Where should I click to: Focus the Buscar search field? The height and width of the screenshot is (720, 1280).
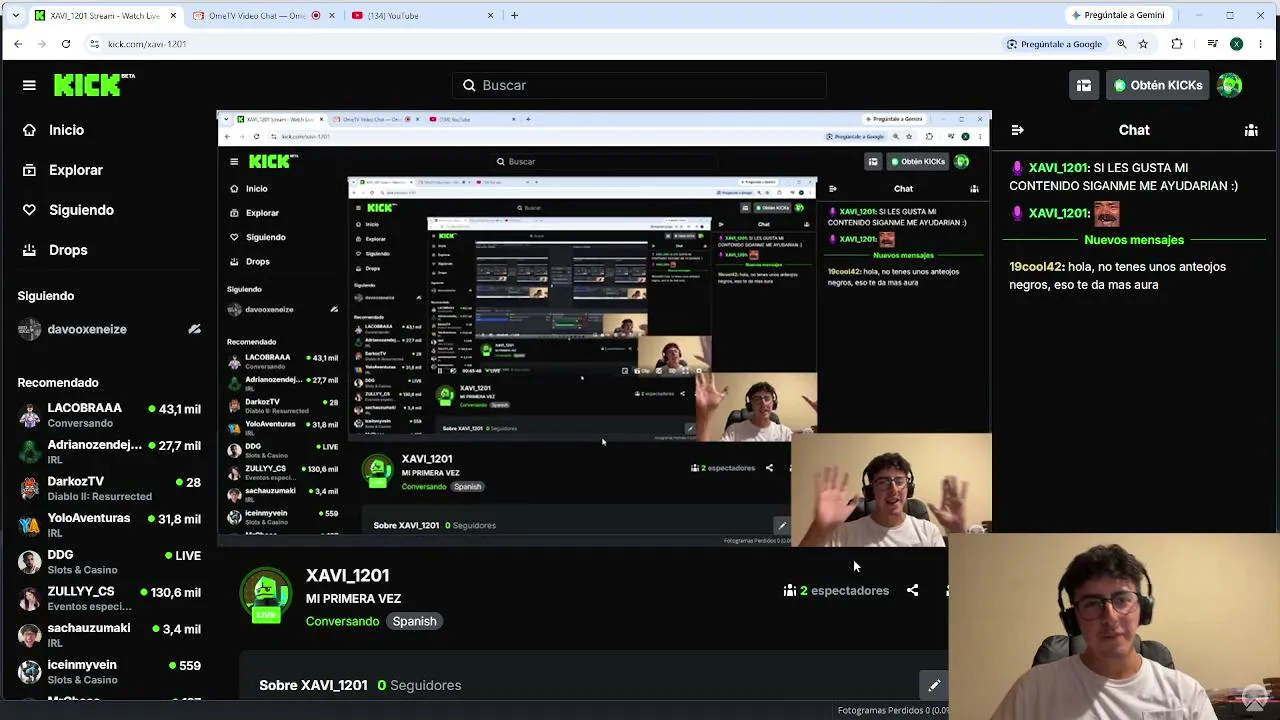click(640, 85)
